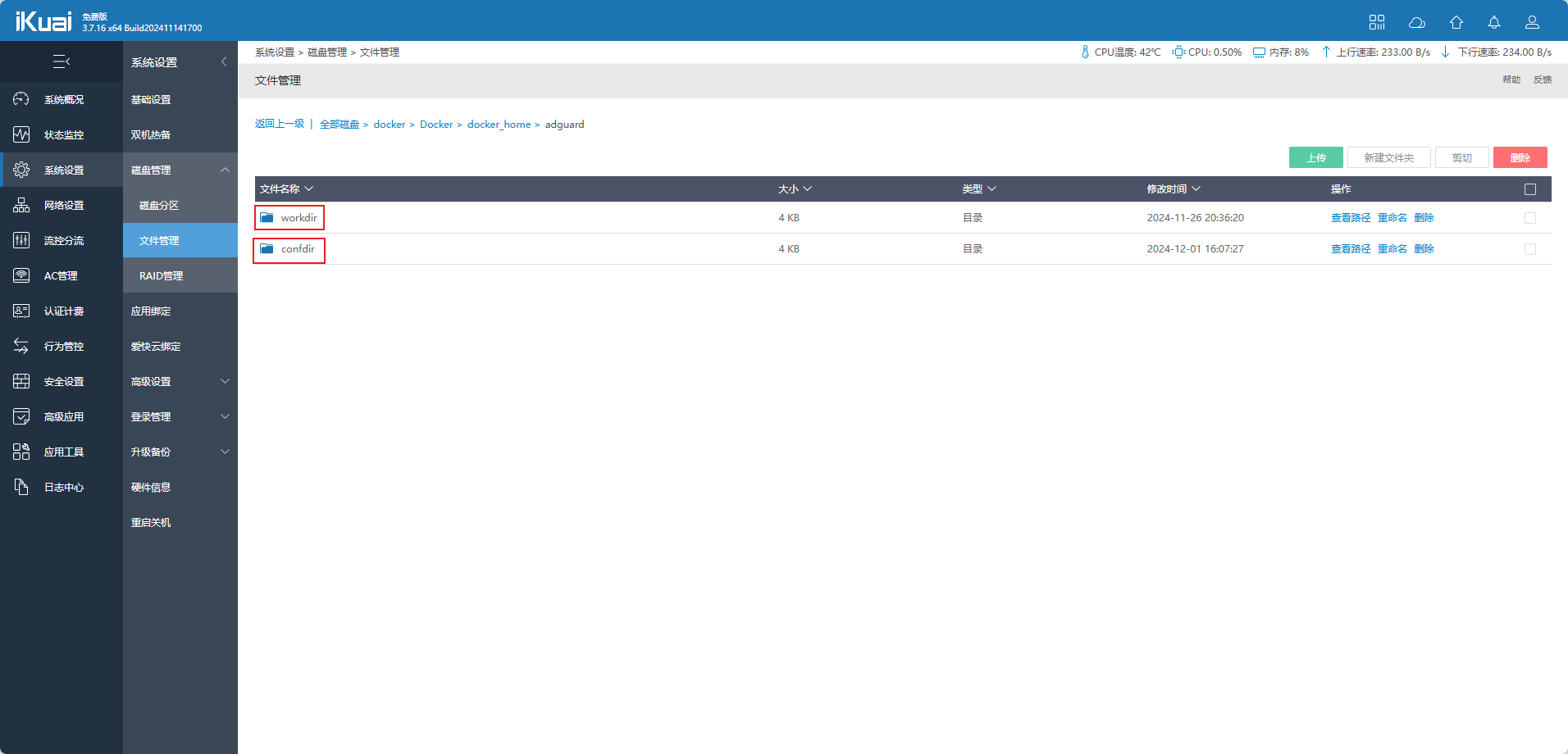Open the notification bell icon
Screen dimensions: 1568x754
[x=1493, y=22]
